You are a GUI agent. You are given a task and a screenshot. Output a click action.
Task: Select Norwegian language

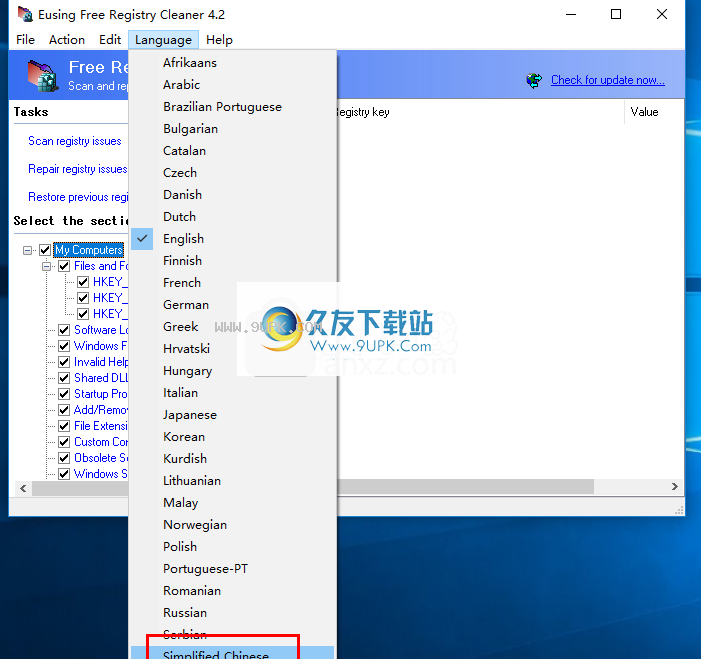[232, 525]
